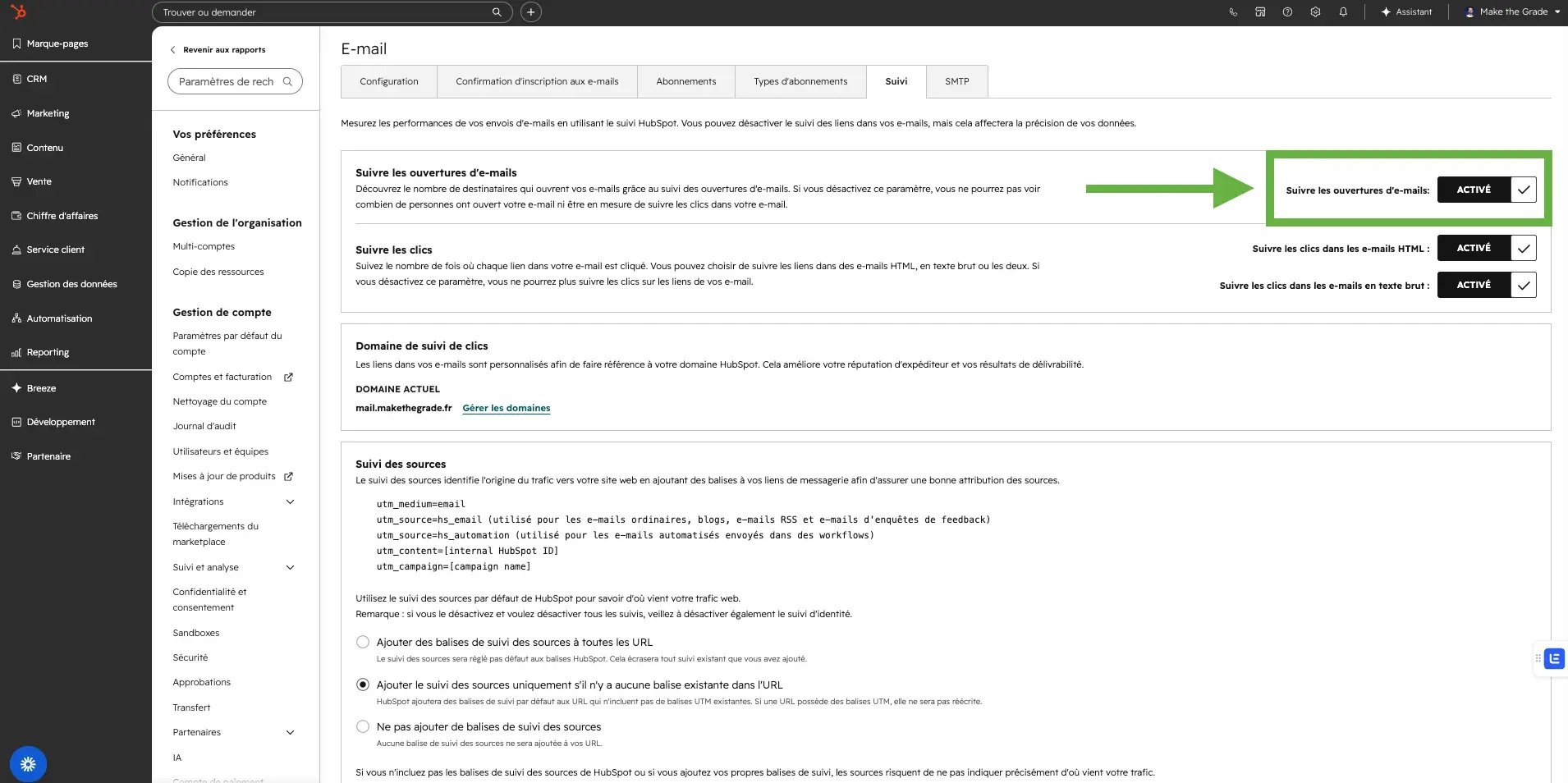This screenshot has width=1568, height=783.
Task: Open Général preferences
Action: pos(189,158)
